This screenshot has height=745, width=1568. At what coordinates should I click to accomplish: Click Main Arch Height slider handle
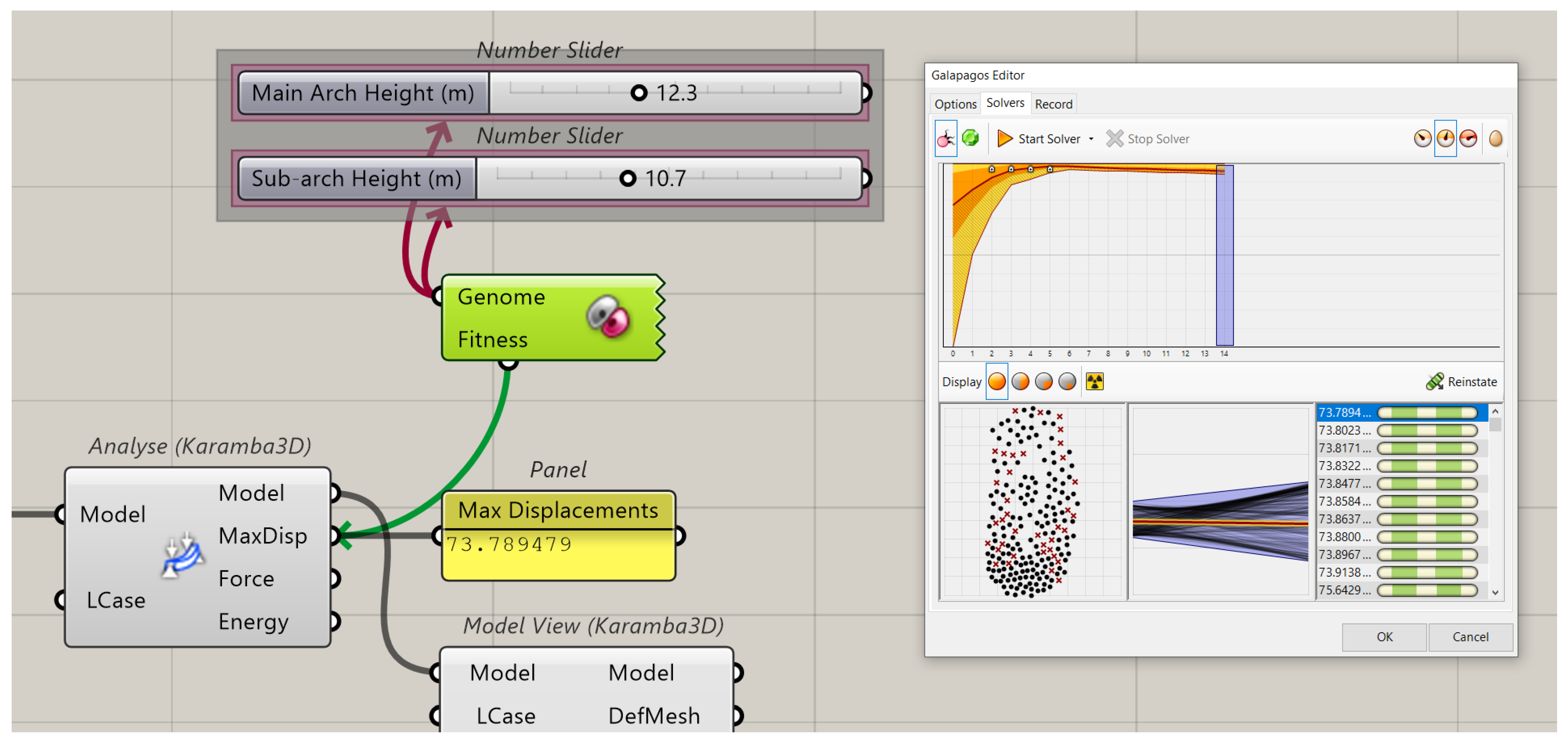click(638, 93)
